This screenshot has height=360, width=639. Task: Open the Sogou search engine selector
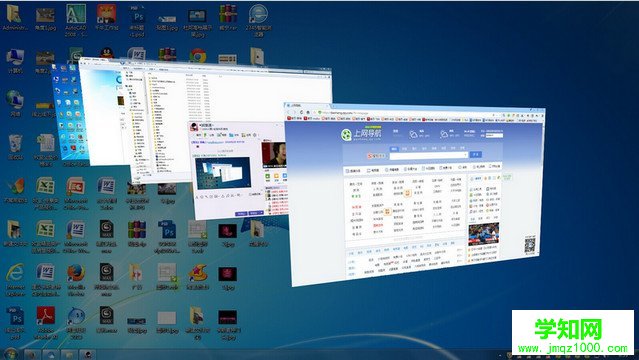tap(377, 156)
